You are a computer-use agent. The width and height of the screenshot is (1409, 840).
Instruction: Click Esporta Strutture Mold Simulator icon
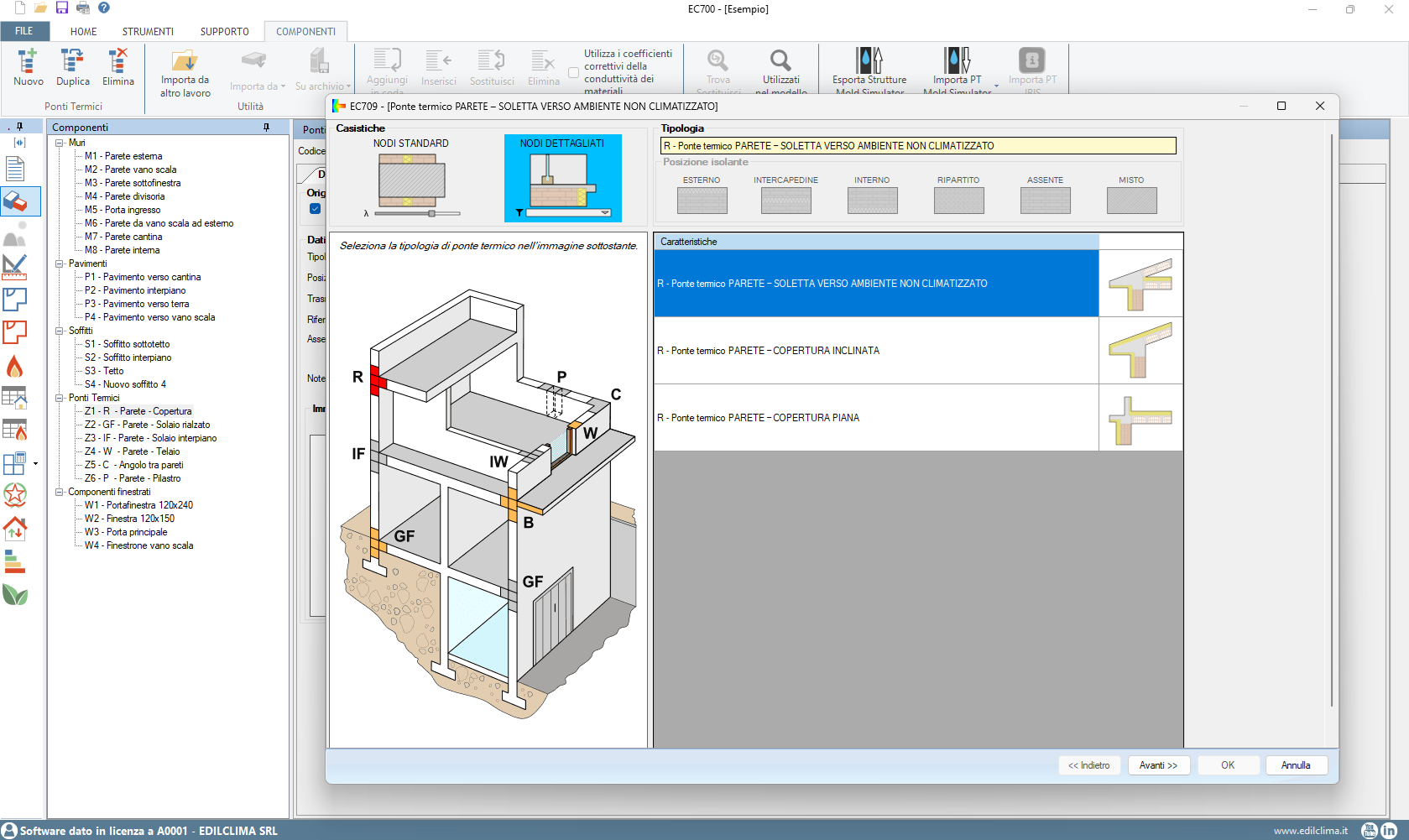(869, 61)
